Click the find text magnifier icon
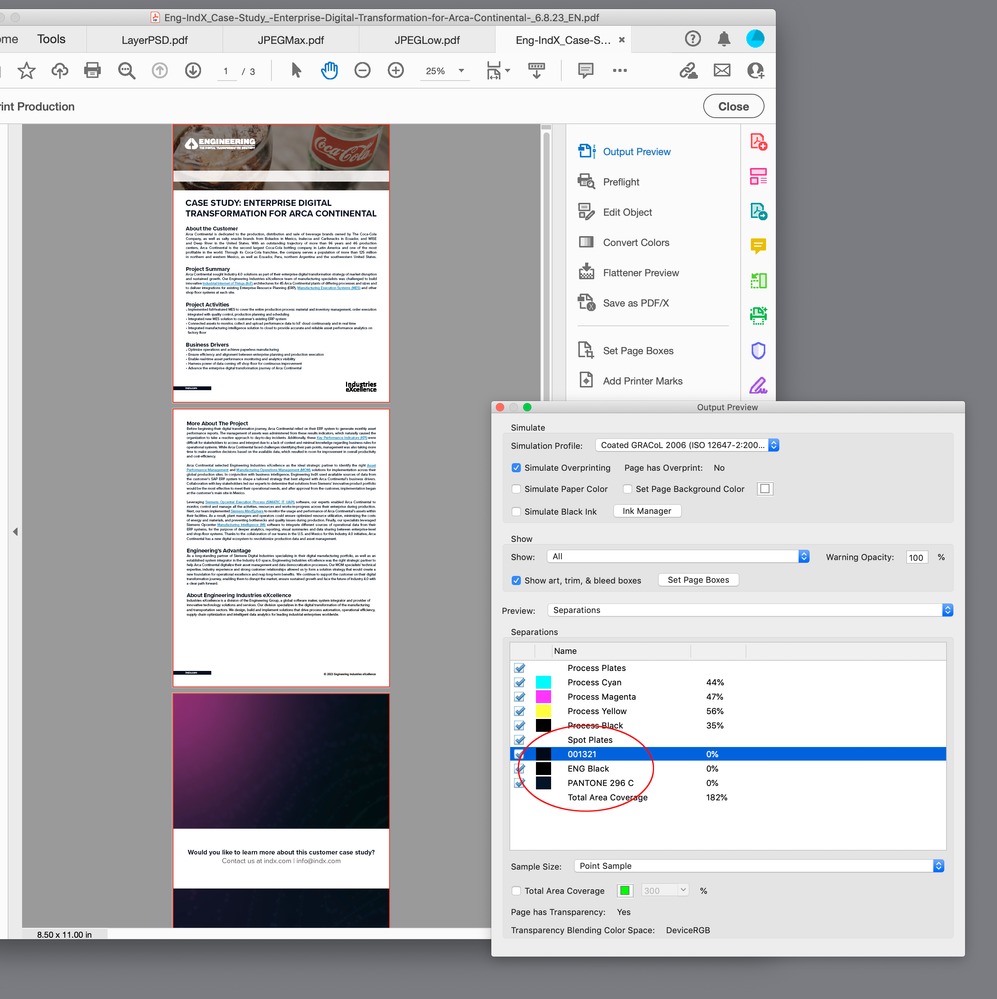The height and width of the screenshot is (999, 997). [x=126, y=71]
